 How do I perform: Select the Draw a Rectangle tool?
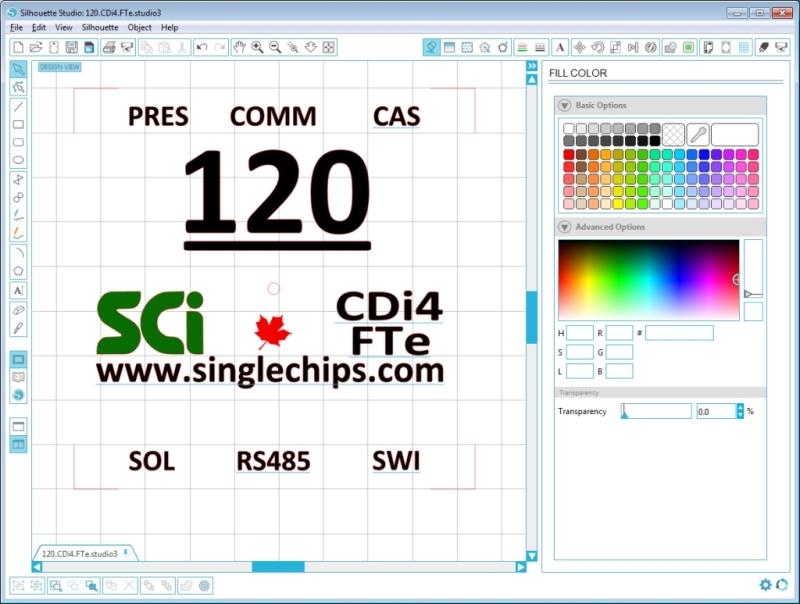tap(18, 124)
